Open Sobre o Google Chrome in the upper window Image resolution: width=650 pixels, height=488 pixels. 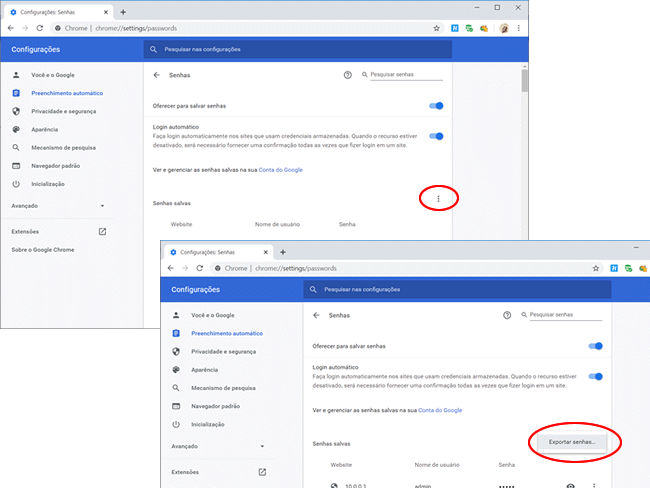(43, 250)
